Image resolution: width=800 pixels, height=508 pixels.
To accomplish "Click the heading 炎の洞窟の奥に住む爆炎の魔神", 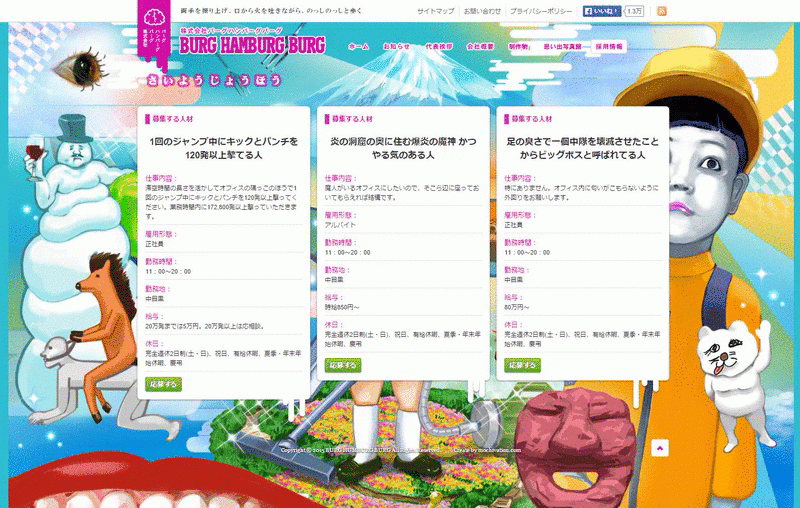I will [403, 148].
